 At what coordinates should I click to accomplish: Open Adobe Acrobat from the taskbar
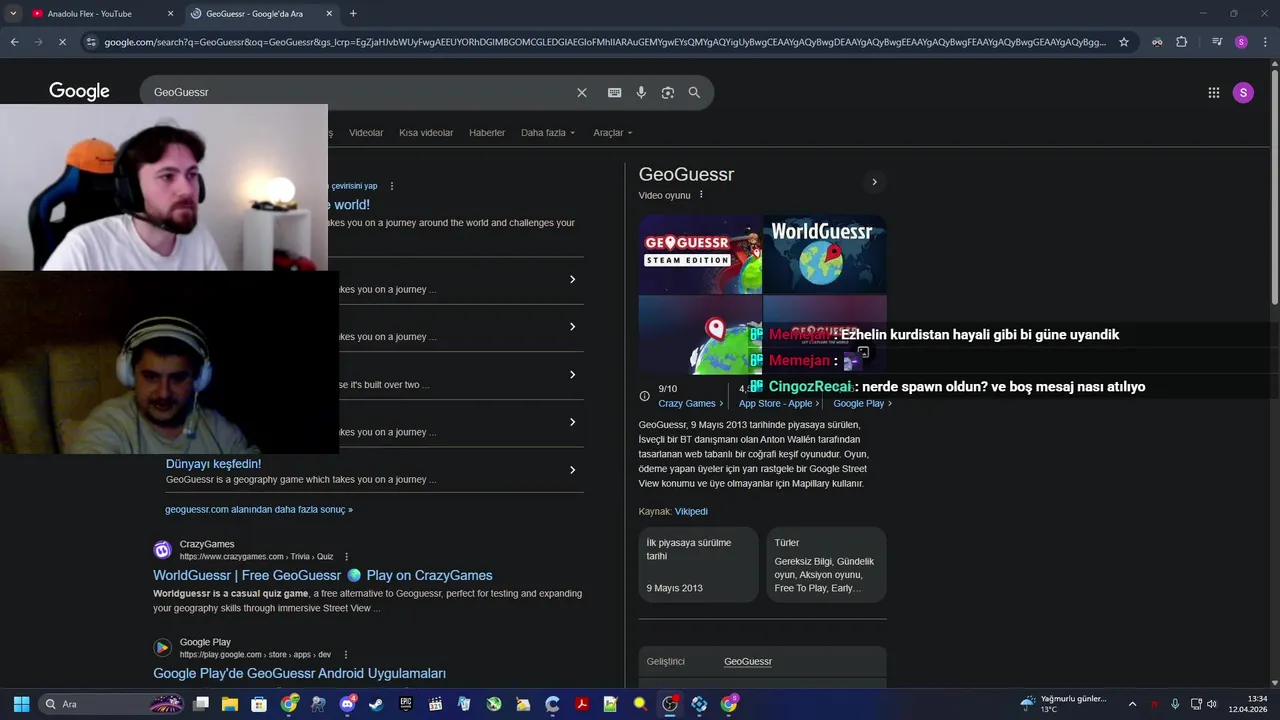tap(582, 704)
